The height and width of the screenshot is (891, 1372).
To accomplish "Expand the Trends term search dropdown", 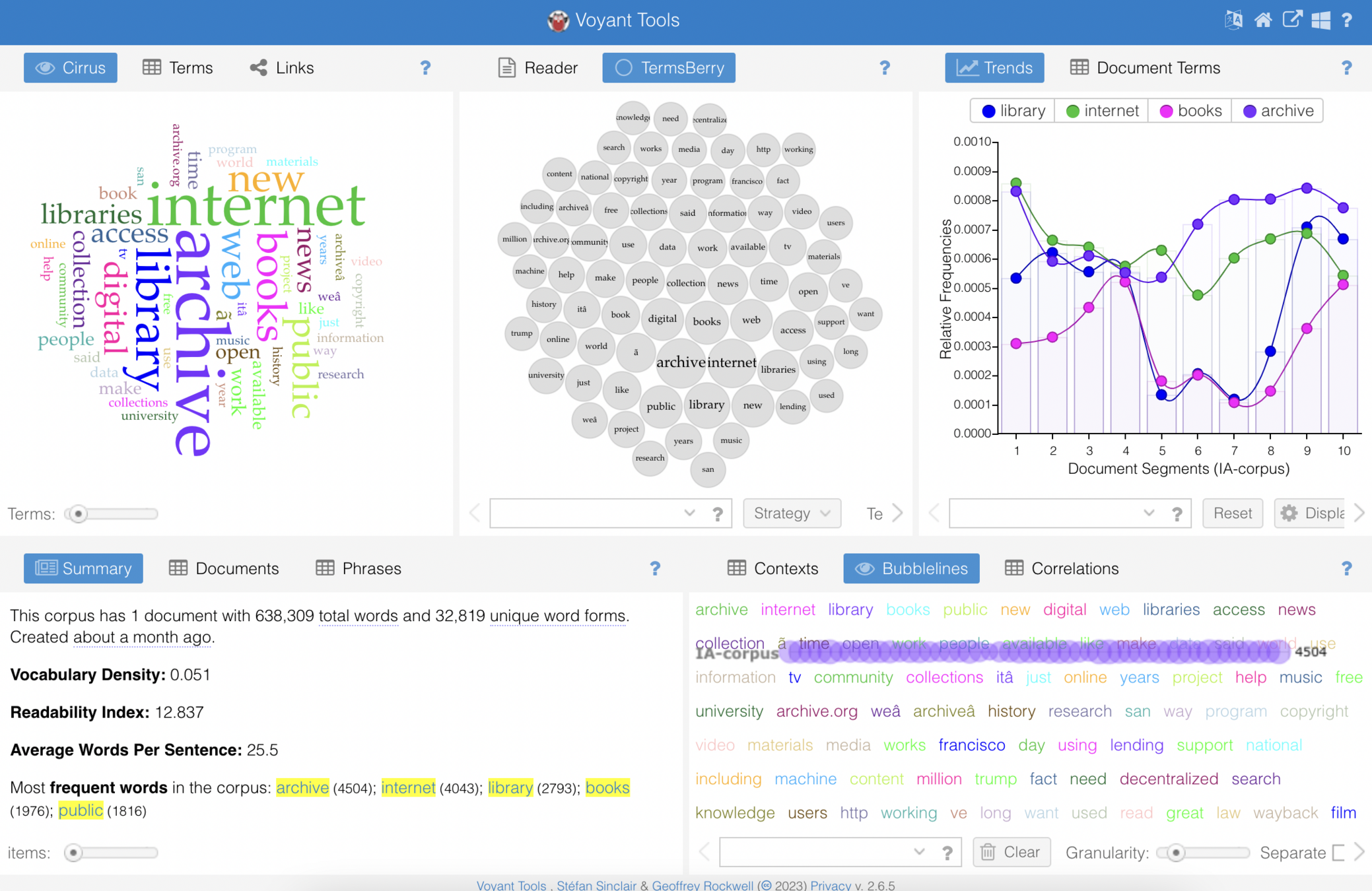I will click(1149, 513).
